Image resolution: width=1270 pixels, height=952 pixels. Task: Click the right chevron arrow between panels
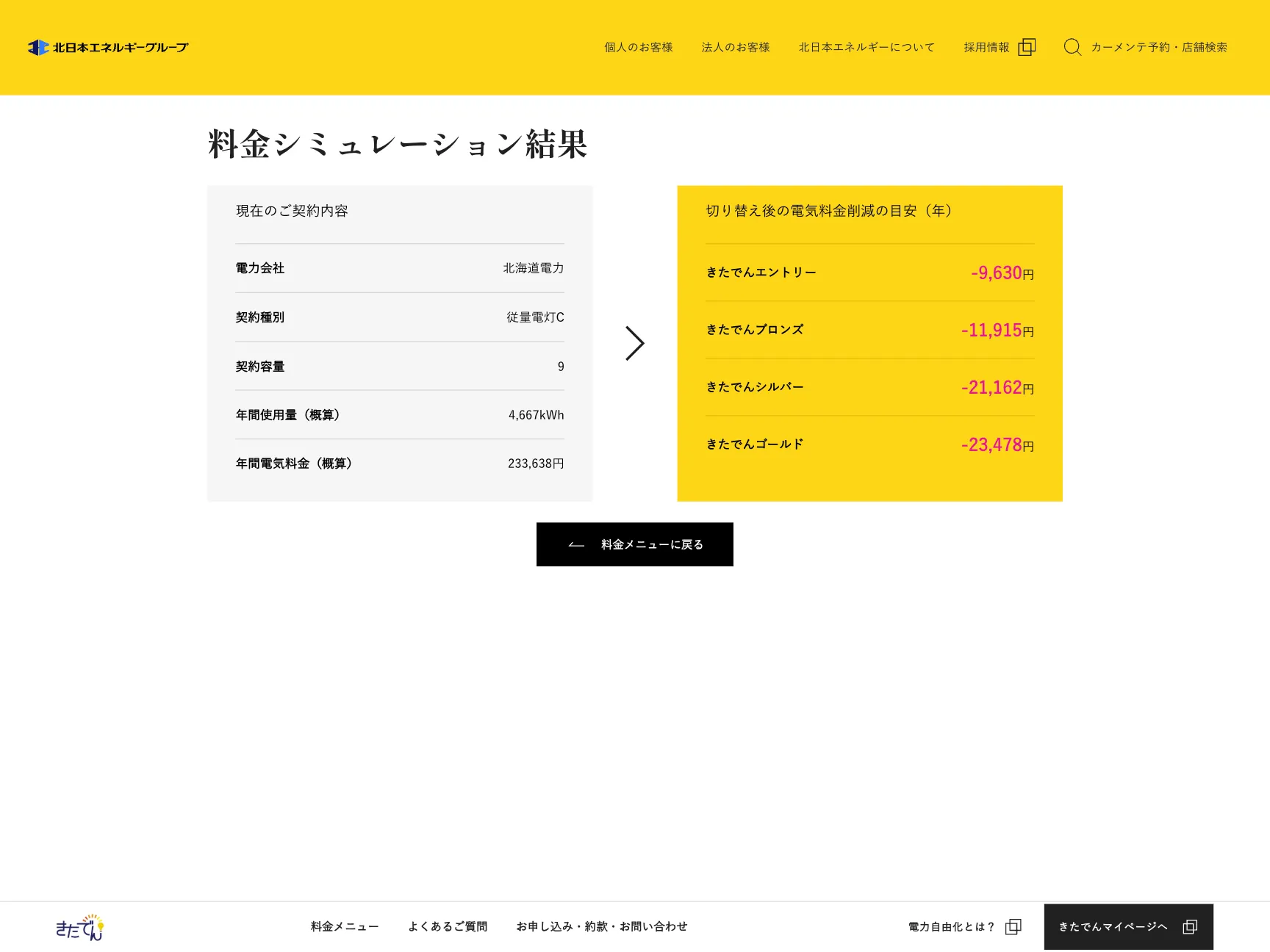[634, 343]
